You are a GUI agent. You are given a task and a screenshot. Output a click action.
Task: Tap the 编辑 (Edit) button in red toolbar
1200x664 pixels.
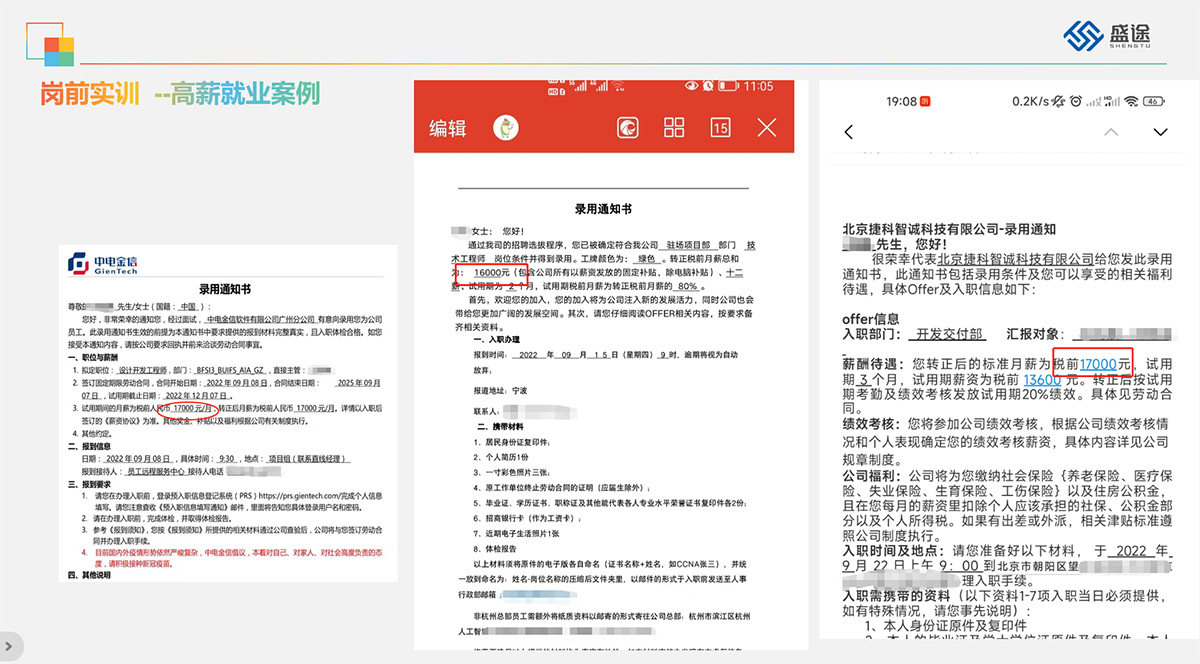coord(448,128)
